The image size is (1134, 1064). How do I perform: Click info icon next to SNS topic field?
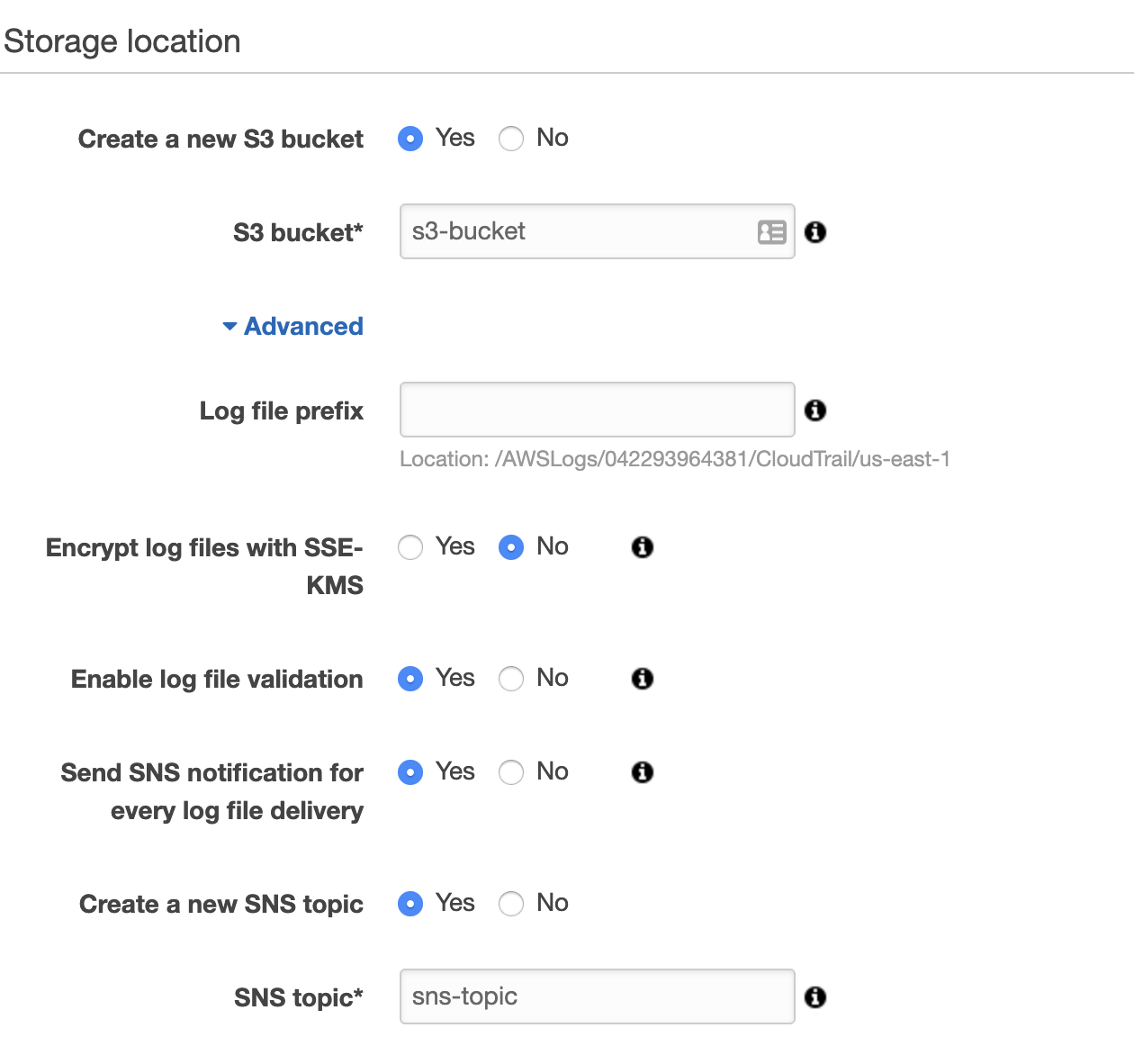815,997
